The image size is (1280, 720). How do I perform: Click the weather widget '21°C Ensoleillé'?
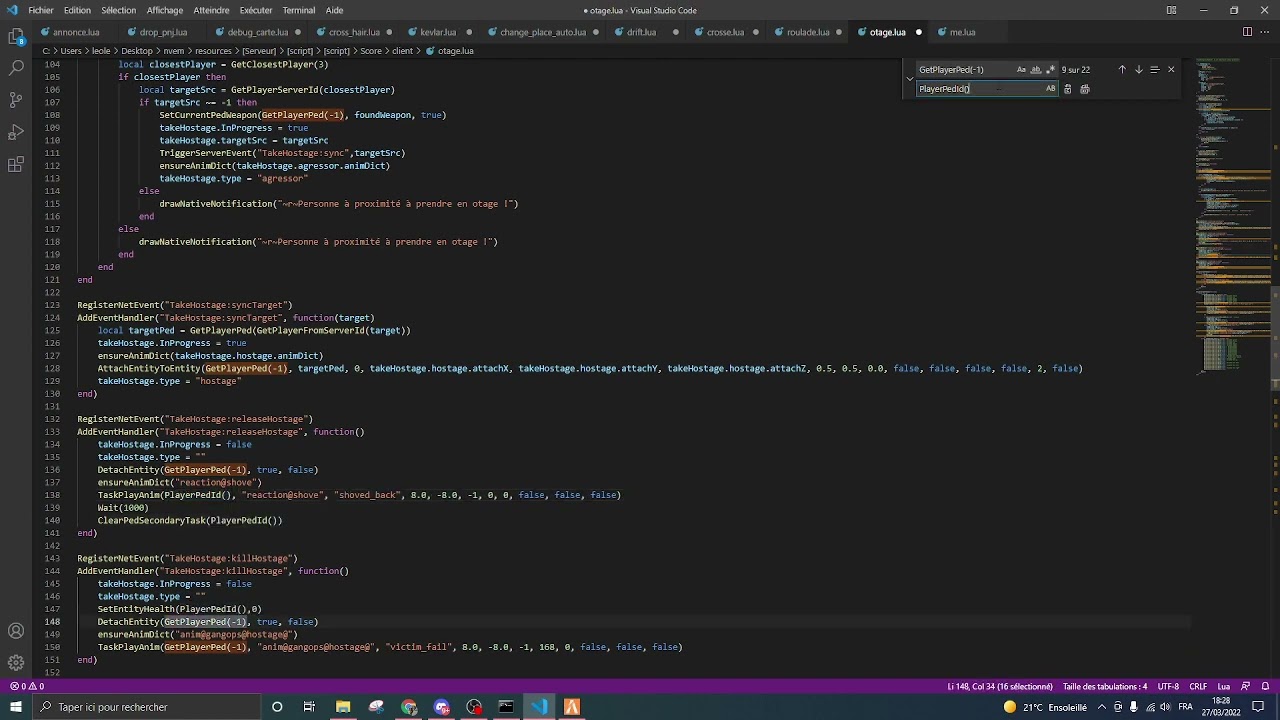(x=1045, y=707)
